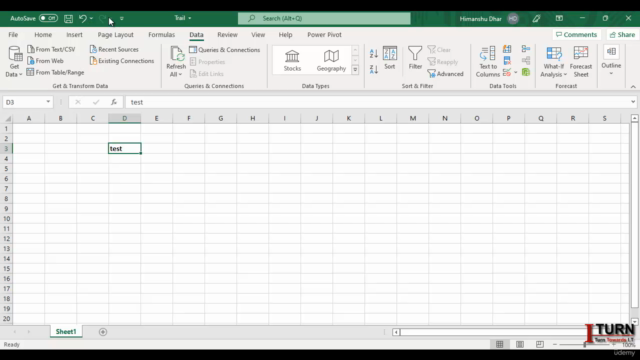This screenshot has width=640, height=360.
Task: Click the Save icon in title bar
Action: point(69,18)
